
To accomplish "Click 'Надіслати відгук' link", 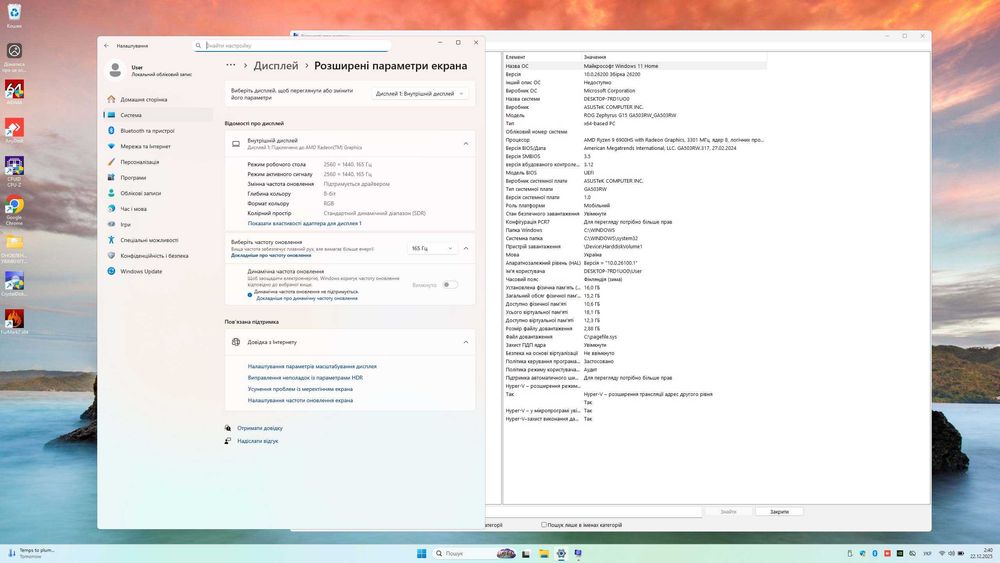I will pyautogui.click(x=258, y=441).
